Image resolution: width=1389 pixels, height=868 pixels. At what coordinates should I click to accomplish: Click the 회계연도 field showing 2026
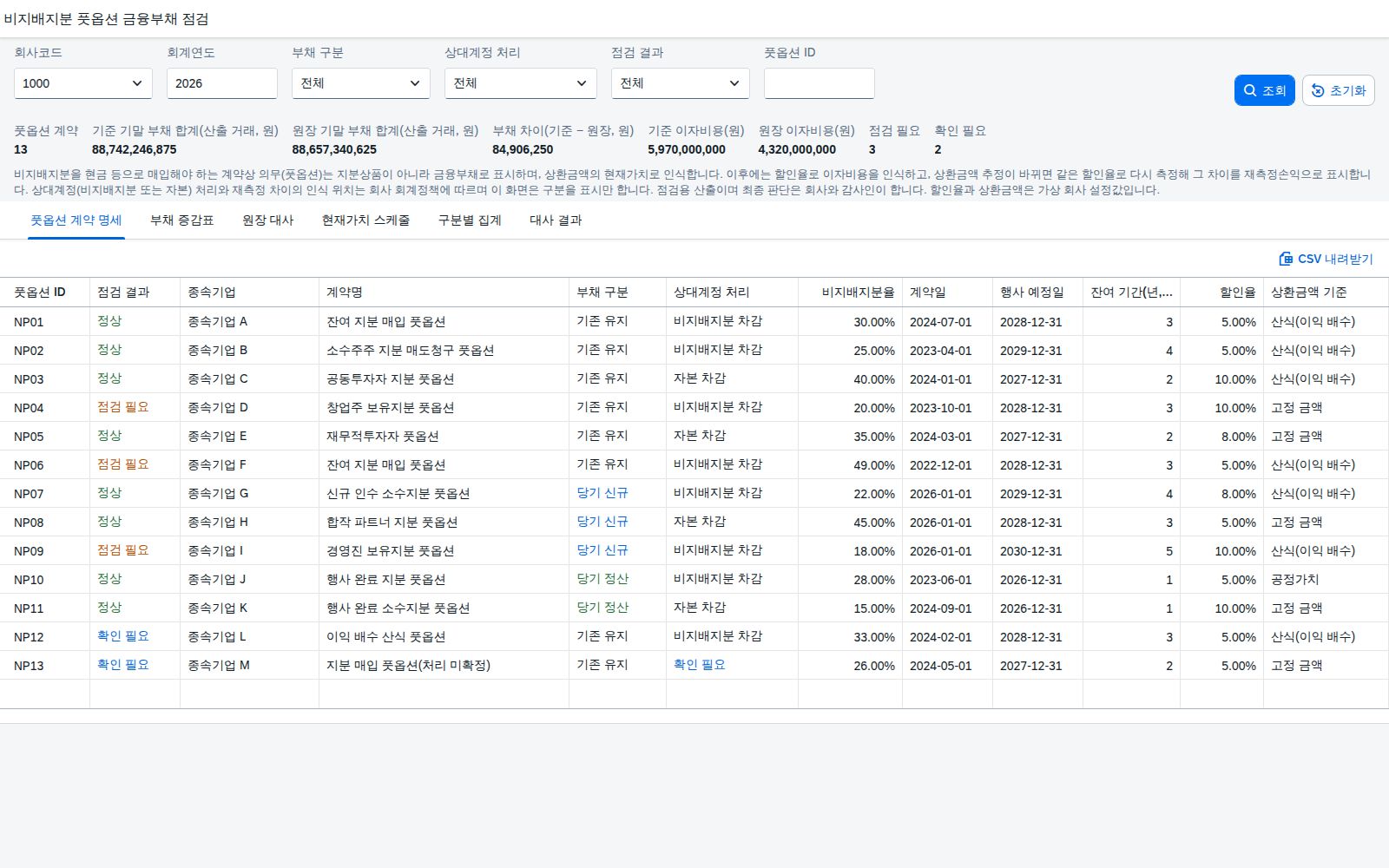(222, 83)
